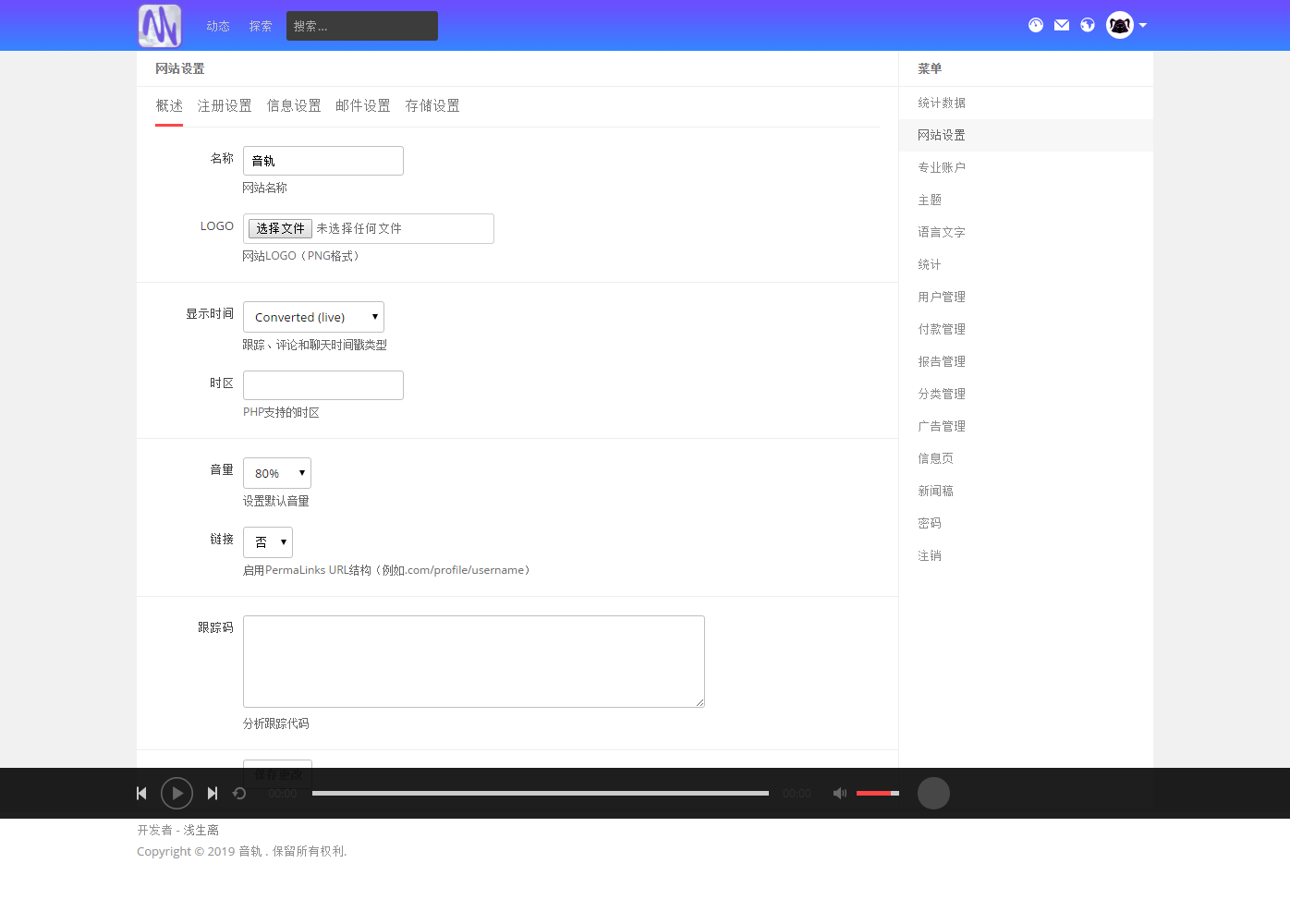Open the dashboard gauge icon in the header
The width and height of the screenshot is (1290, 924).
point(1036,25)
